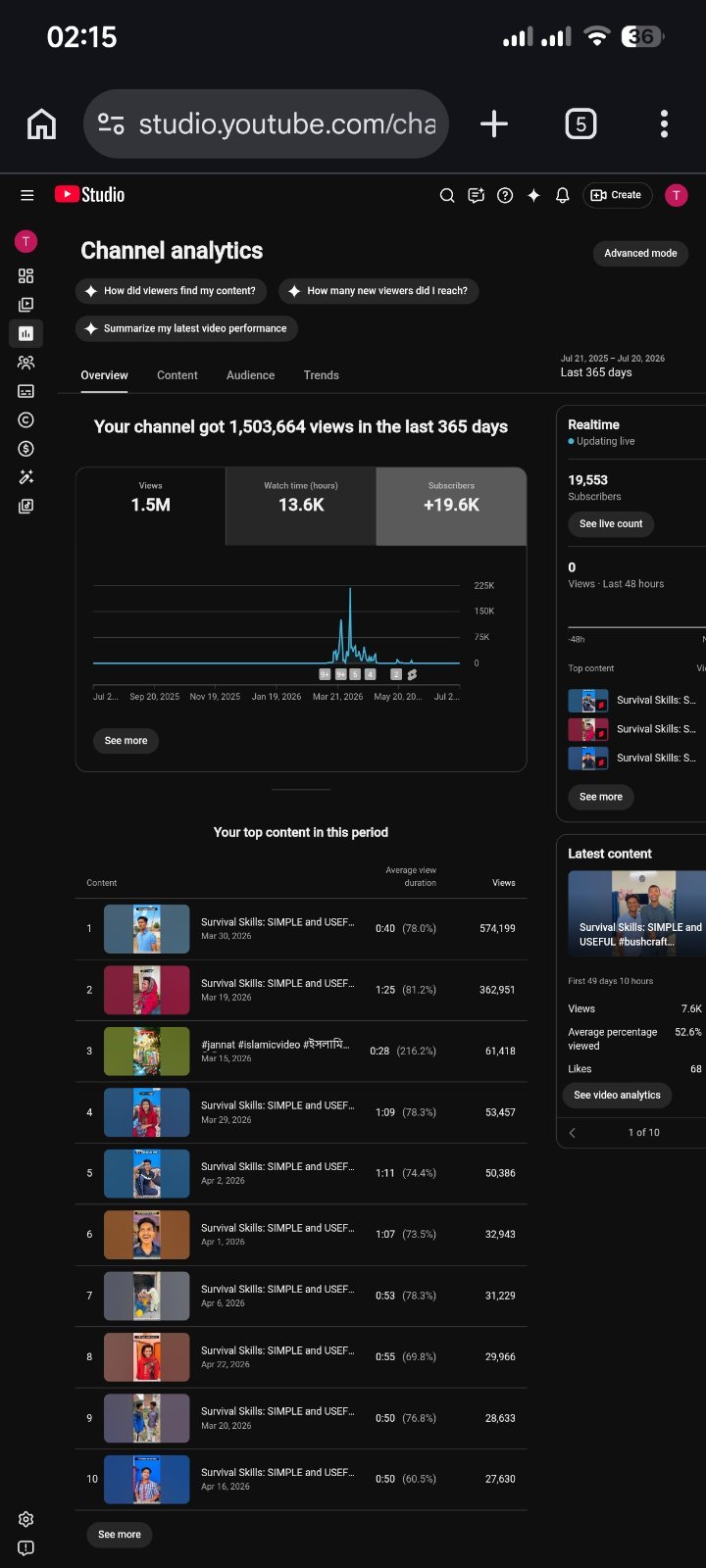Tap the browser home icon
This screenshot has height=1568, width=706.
coord(41,124)
